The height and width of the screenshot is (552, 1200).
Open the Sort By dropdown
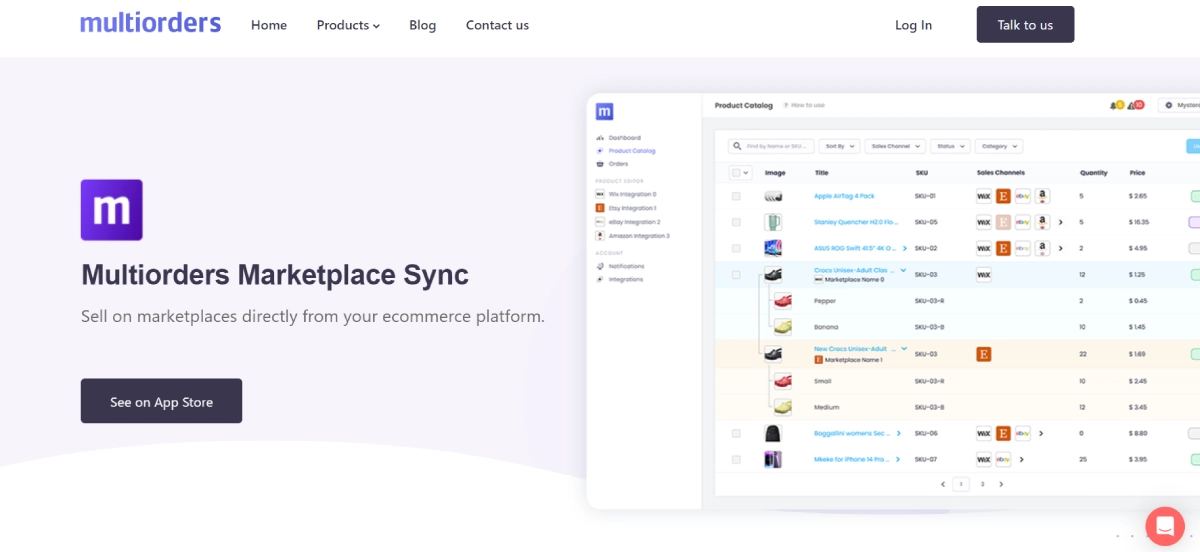click(839, 146)
